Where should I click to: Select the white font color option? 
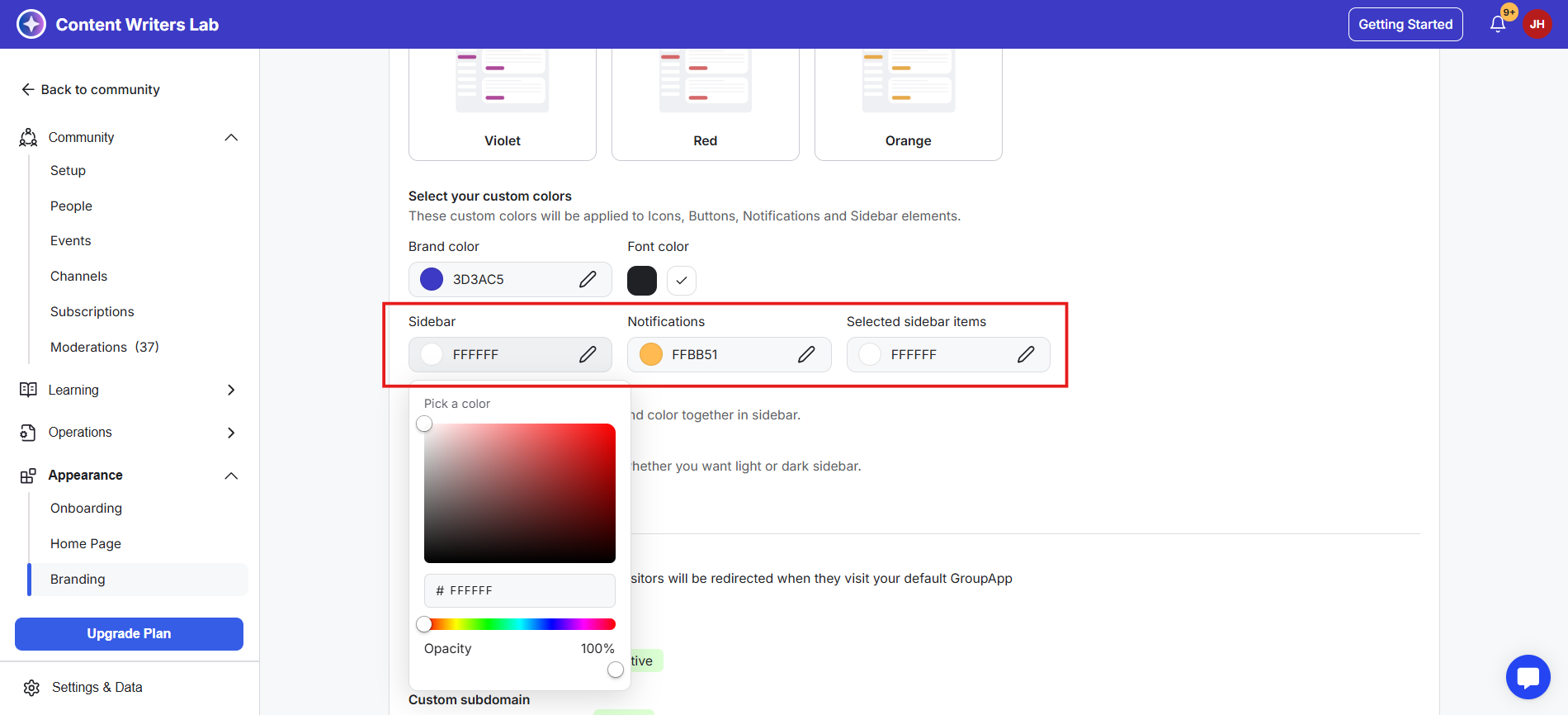682,281
